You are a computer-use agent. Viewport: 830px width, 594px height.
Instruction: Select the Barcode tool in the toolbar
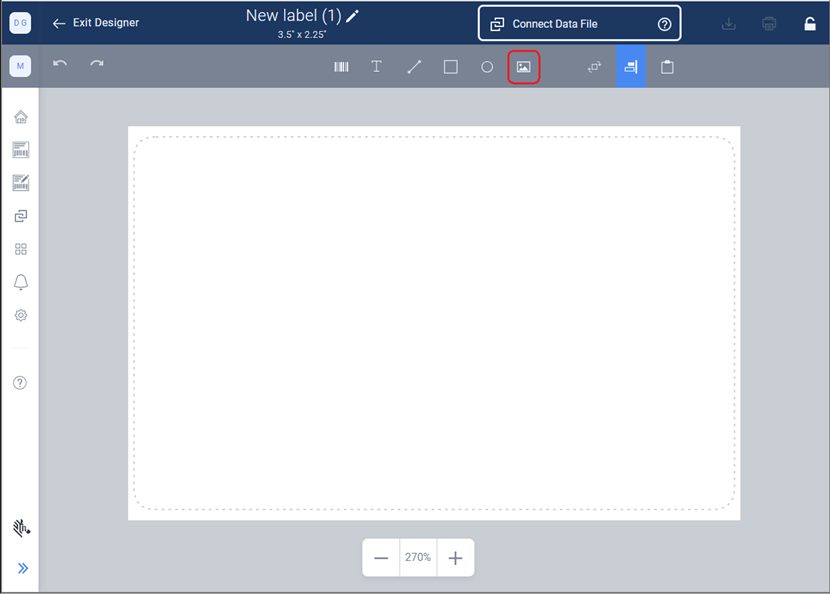point(341,67)
